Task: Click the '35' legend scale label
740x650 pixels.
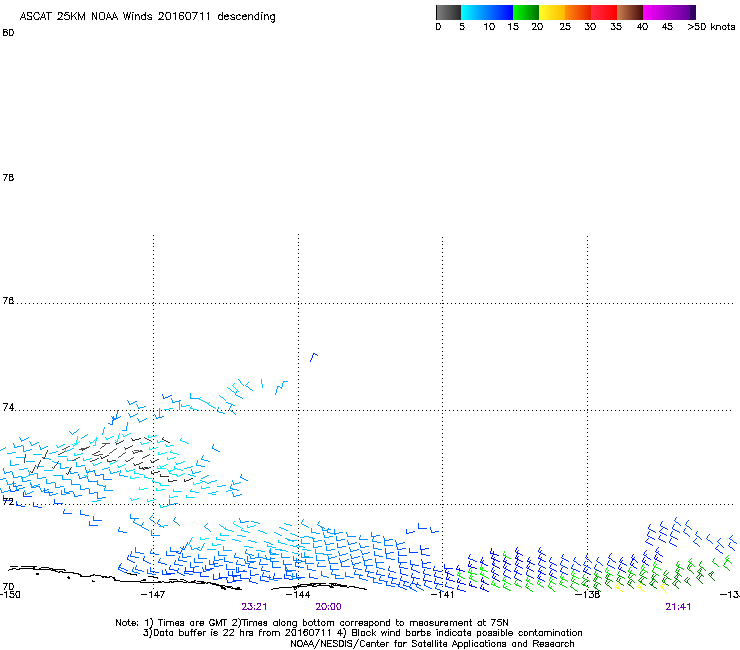Action: 616,27
